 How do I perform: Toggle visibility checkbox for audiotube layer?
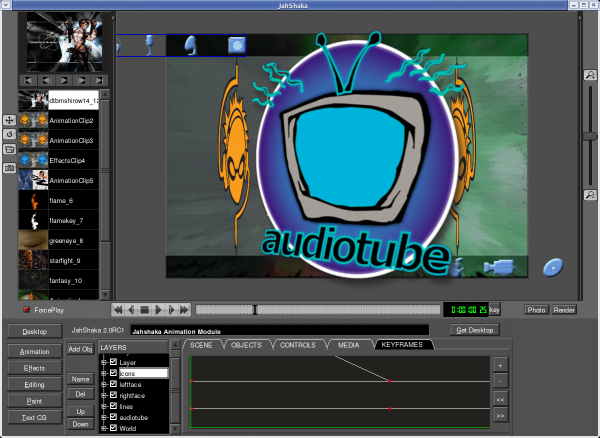point(113,417)
